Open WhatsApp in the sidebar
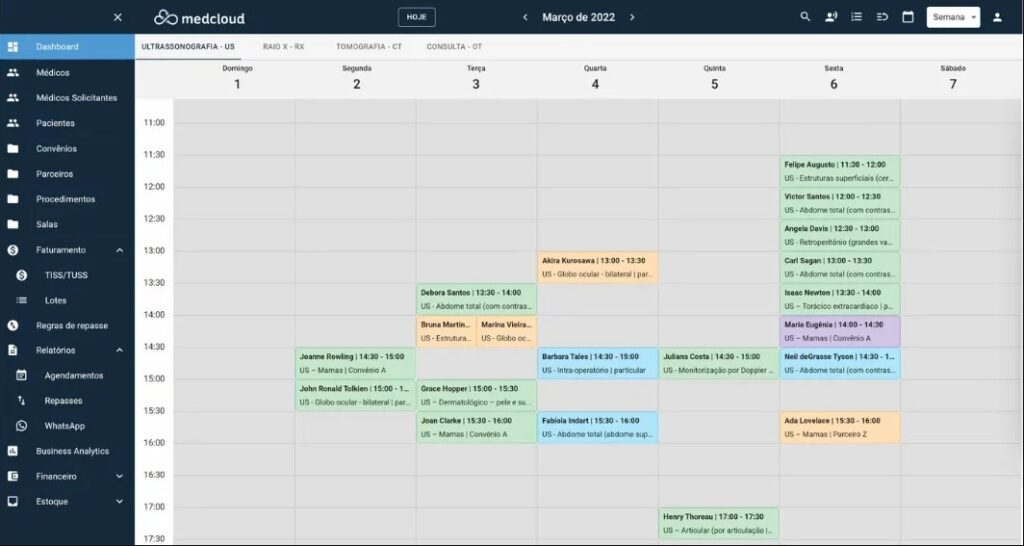Image resolution: width=1024 pixels, height=546 pixels. 64,426
